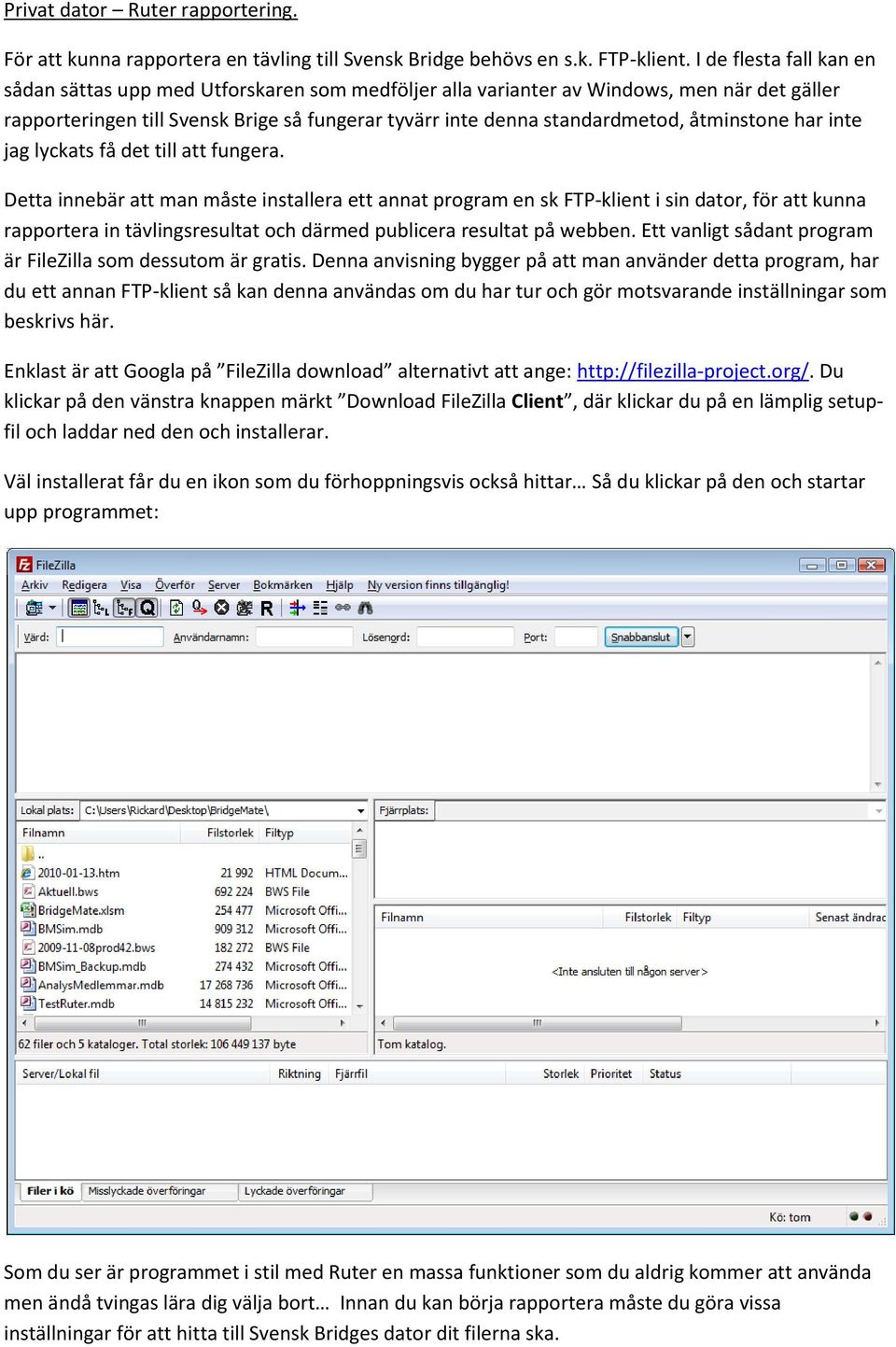Switch to Filer i kö tab
Screen dimensions: 896x1347
click(x=49, y=1191)
